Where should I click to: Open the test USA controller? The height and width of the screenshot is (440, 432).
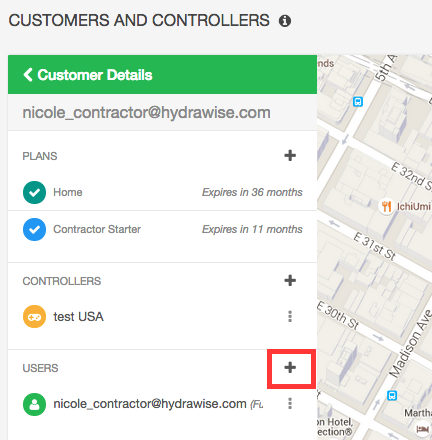pyautogui.click(x=78, y=317)
